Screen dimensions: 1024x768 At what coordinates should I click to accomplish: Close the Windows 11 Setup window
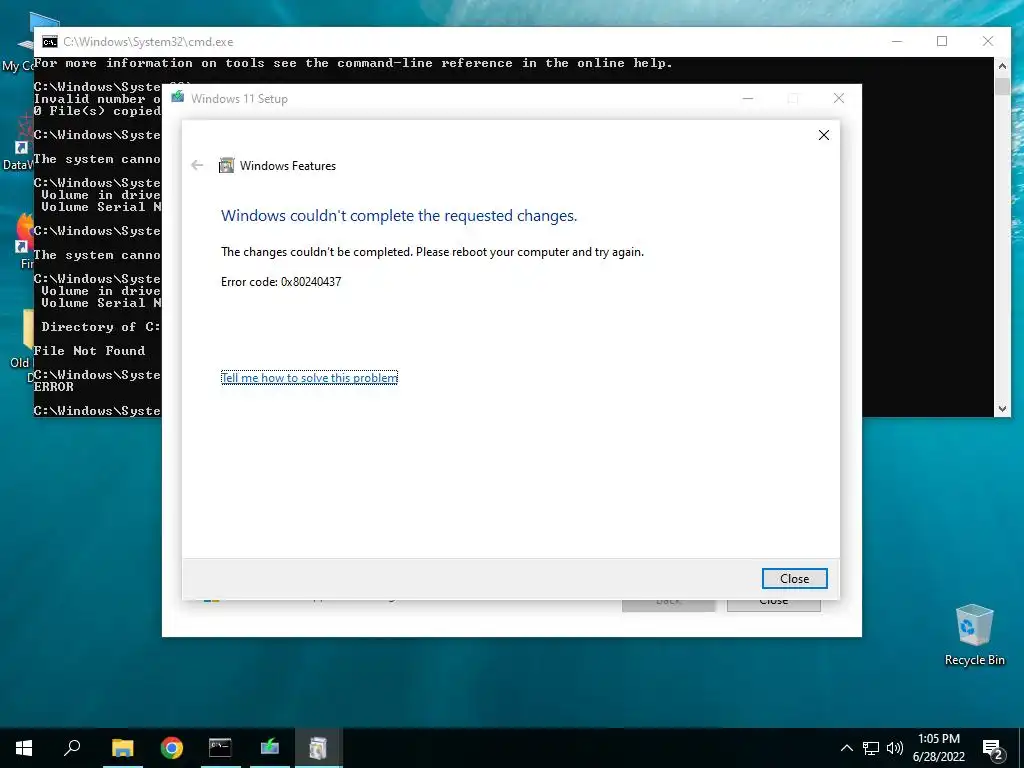[839, 99]
